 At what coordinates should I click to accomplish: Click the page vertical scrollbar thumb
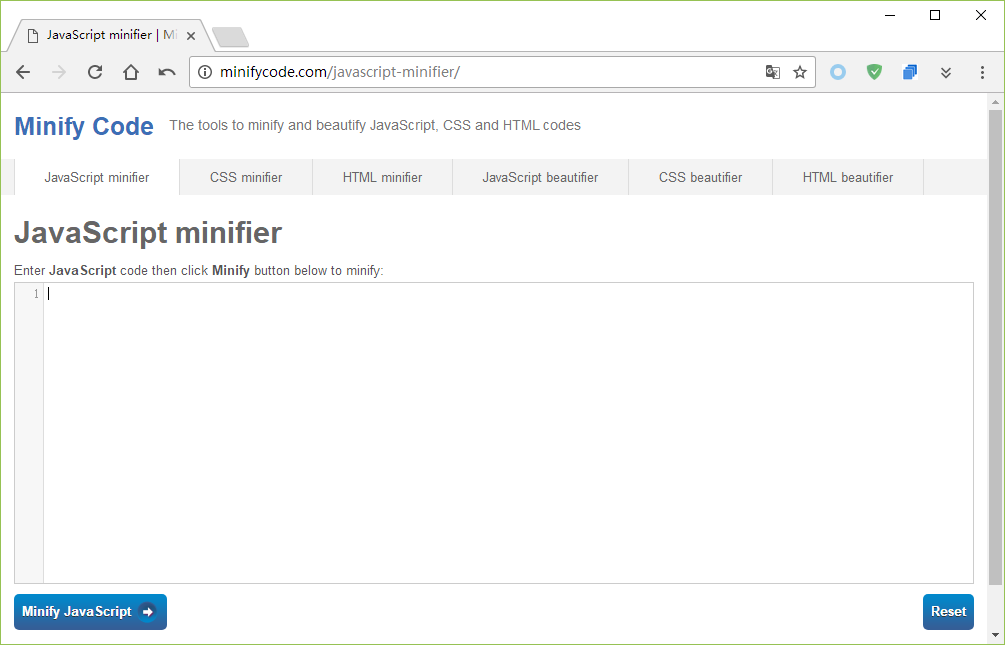995,347
